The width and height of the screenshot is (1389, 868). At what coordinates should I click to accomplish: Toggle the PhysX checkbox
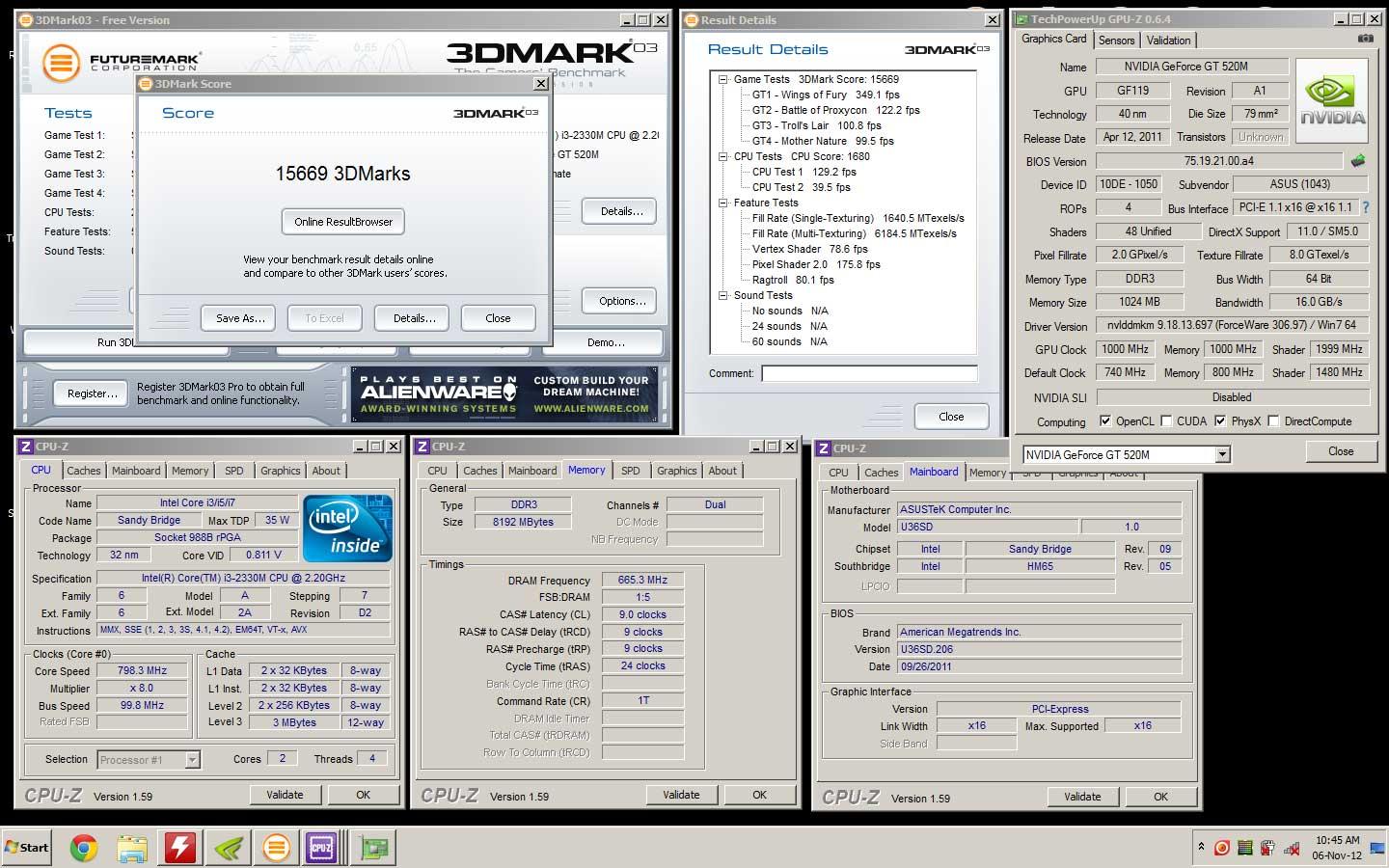tap(1220, 421)
